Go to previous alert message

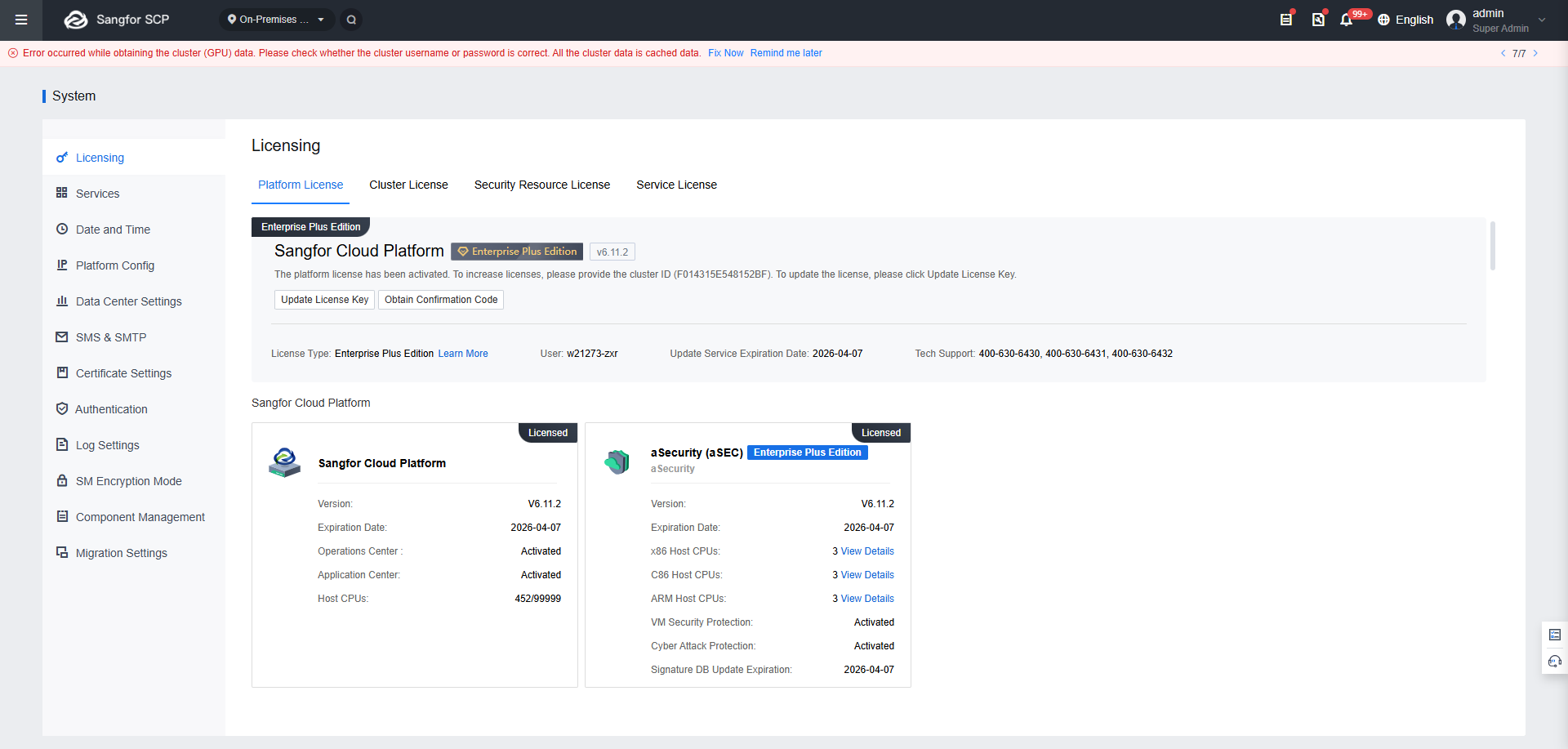1503,53
